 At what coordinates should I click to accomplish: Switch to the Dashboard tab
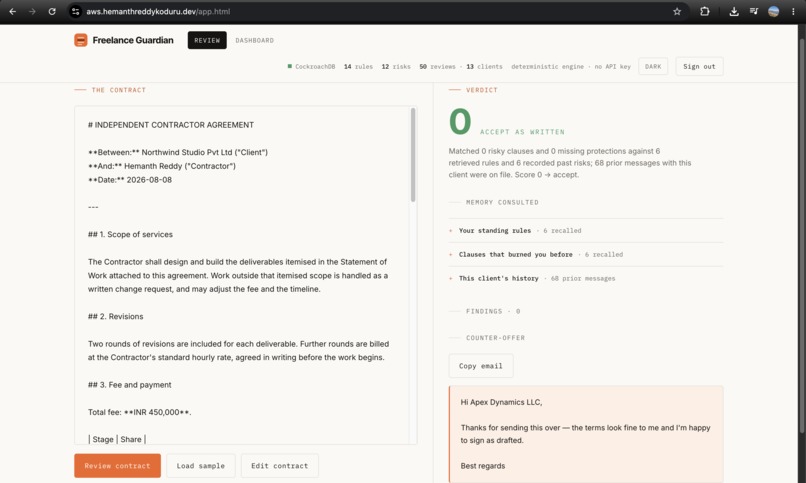coord(254,40)
